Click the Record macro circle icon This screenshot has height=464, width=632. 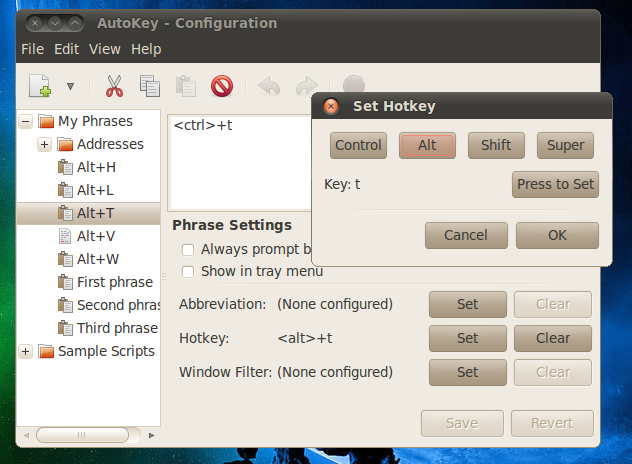pyautogui.click(x=353, y=84)
